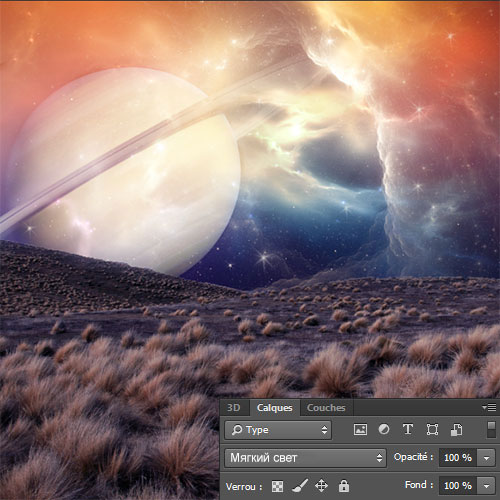The height and width of the screenshot is (500, 500).
Task: Click the Opacité value field
Action: point(458,458)
